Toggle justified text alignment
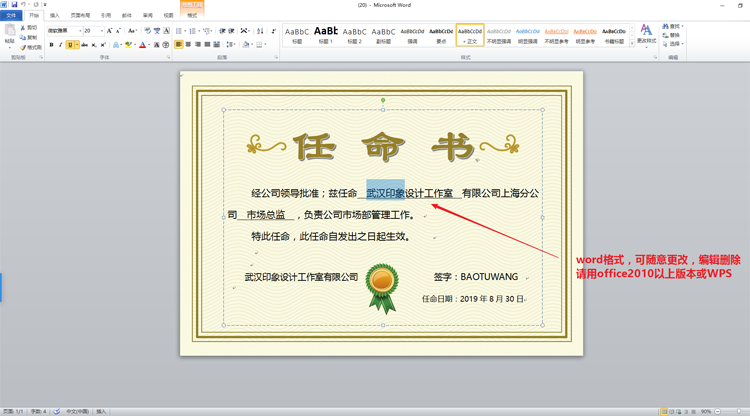 click(x=207, y=44)
